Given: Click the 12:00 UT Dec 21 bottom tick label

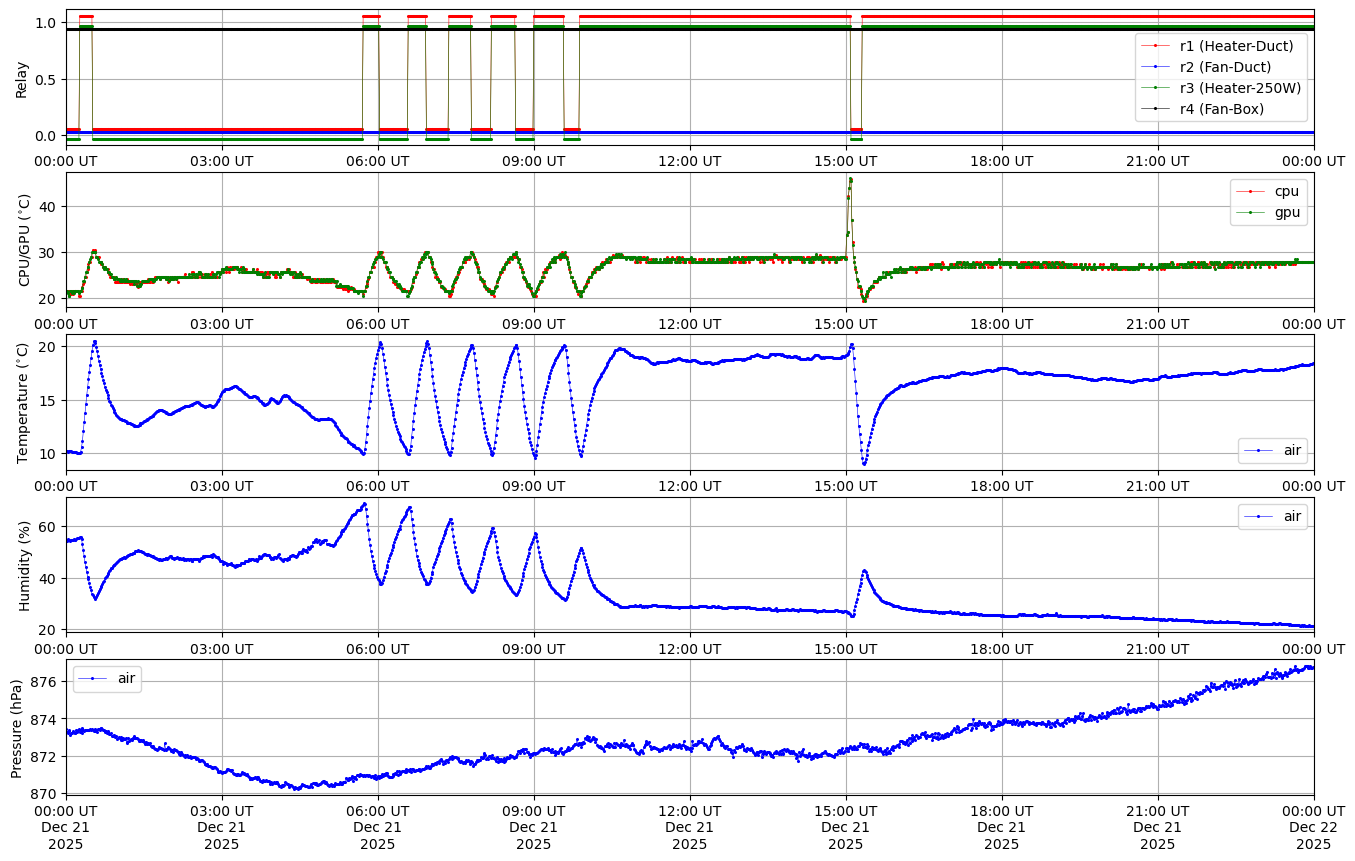Looking at the screenshot, I should [x=689, y=827].
